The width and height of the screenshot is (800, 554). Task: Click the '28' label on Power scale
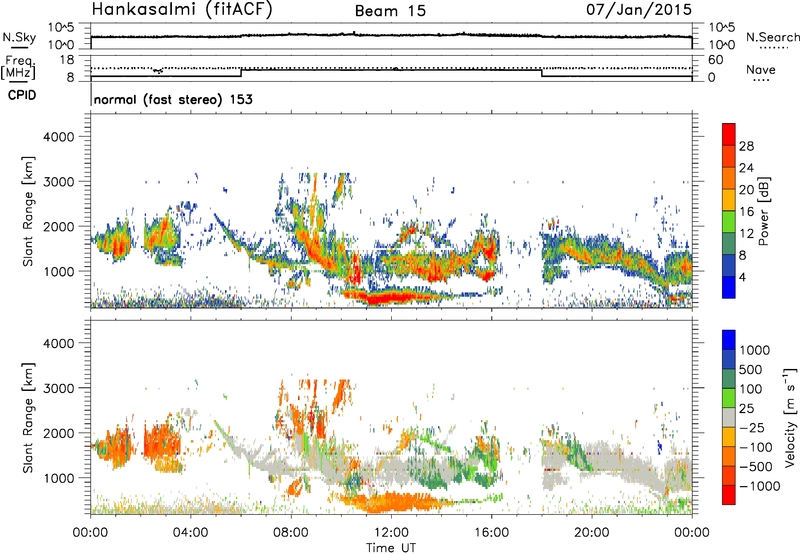(746, 146)
